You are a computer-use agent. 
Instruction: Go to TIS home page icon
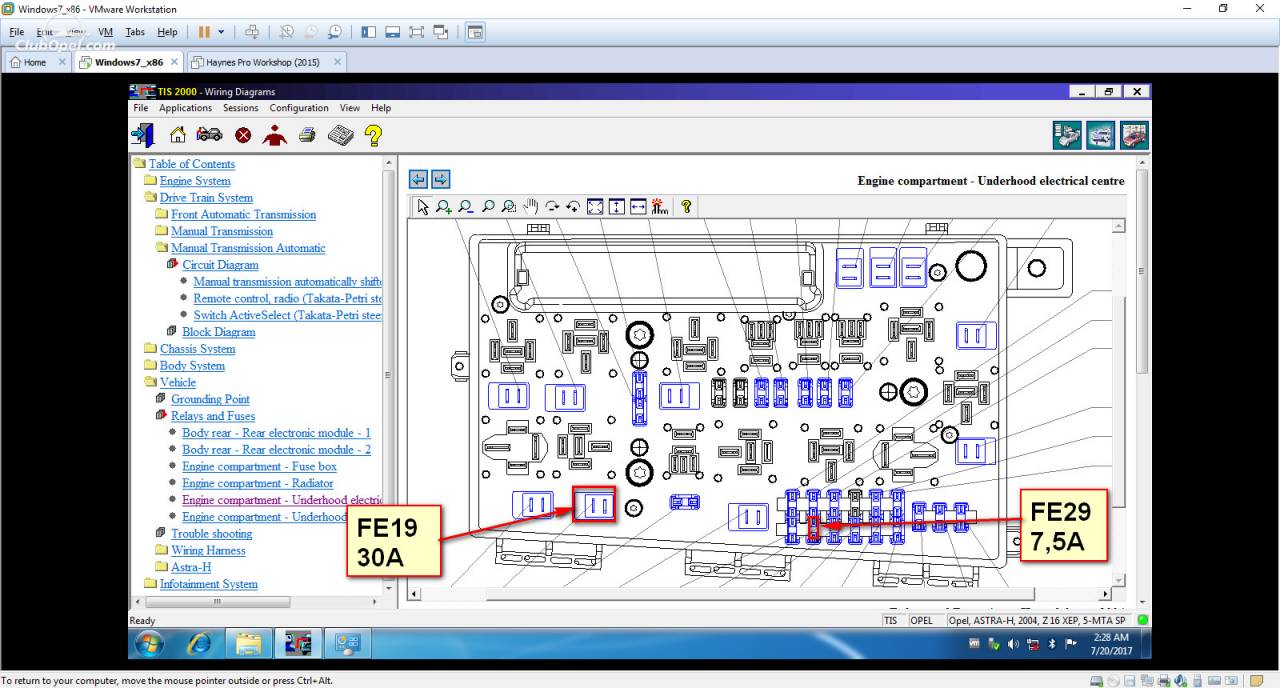tap(178, 135)
